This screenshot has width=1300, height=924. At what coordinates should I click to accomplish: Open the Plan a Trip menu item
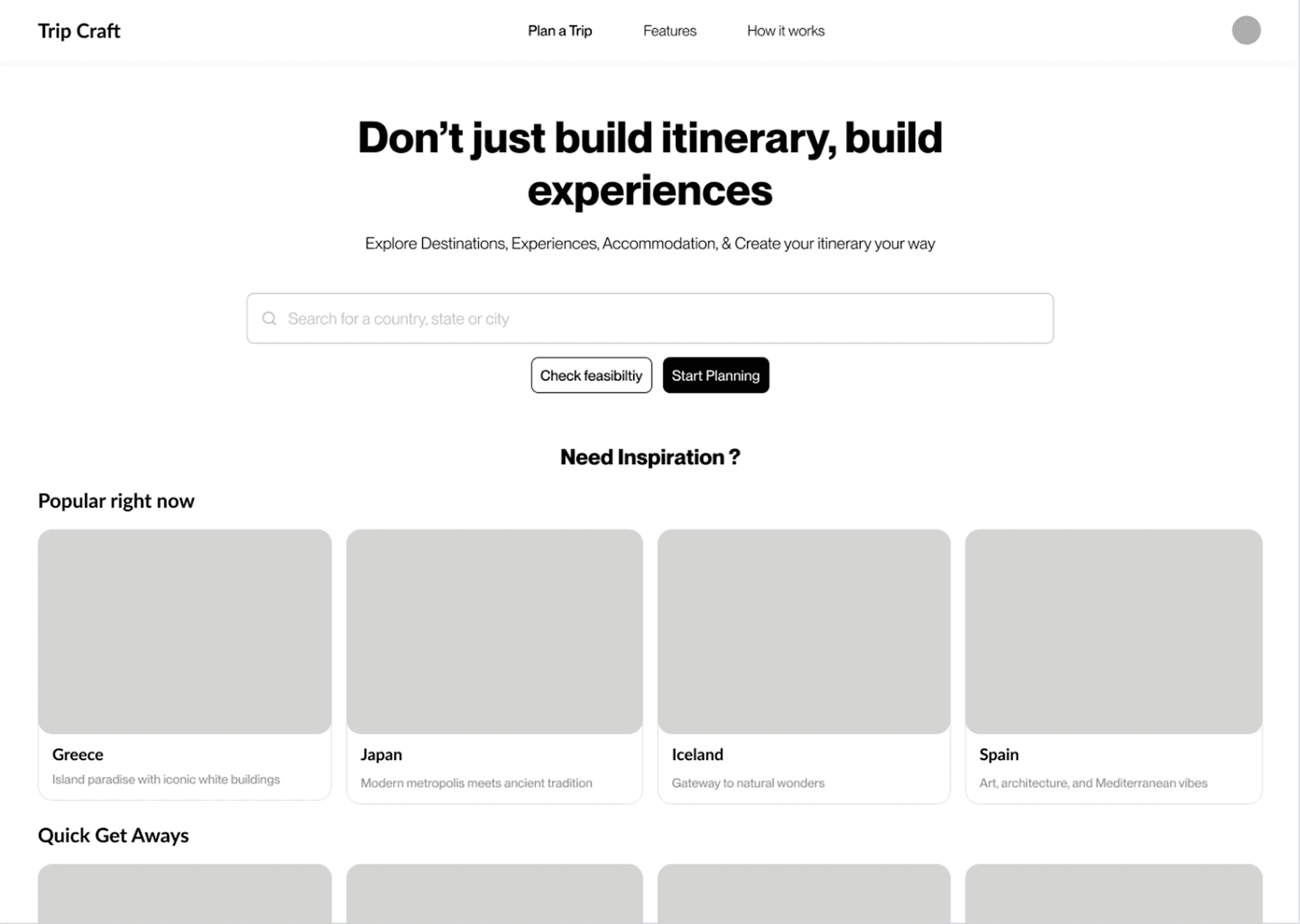pyautogui.click(x=560, y=31)
